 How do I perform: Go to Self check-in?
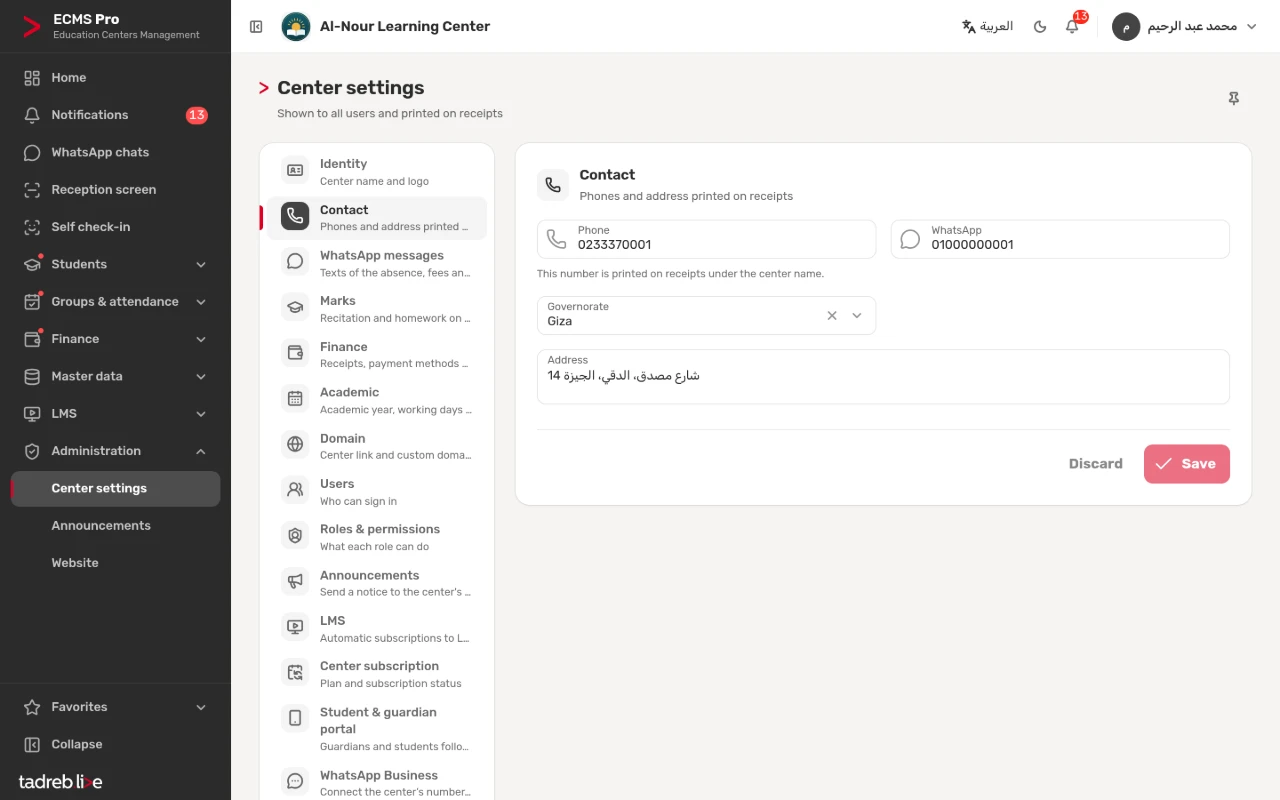(115, 227)
